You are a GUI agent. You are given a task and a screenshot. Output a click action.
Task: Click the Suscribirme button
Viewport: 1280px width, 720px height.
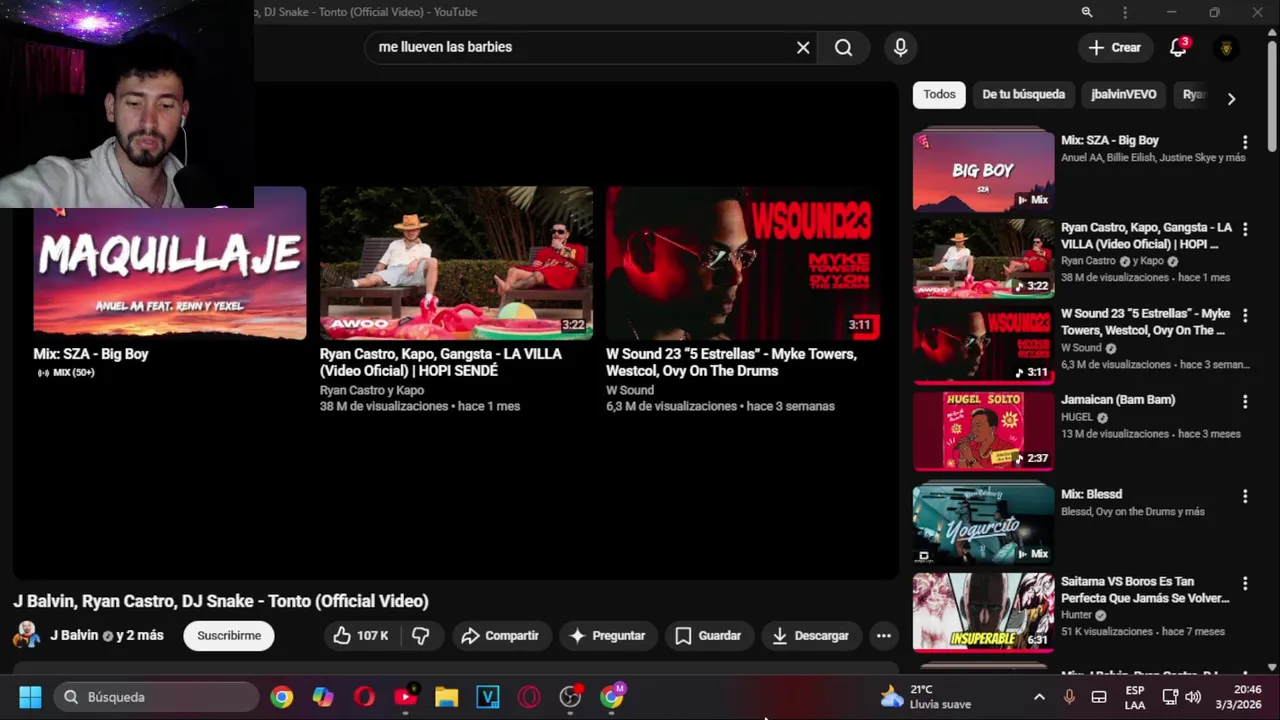click(x=229, y=635)
